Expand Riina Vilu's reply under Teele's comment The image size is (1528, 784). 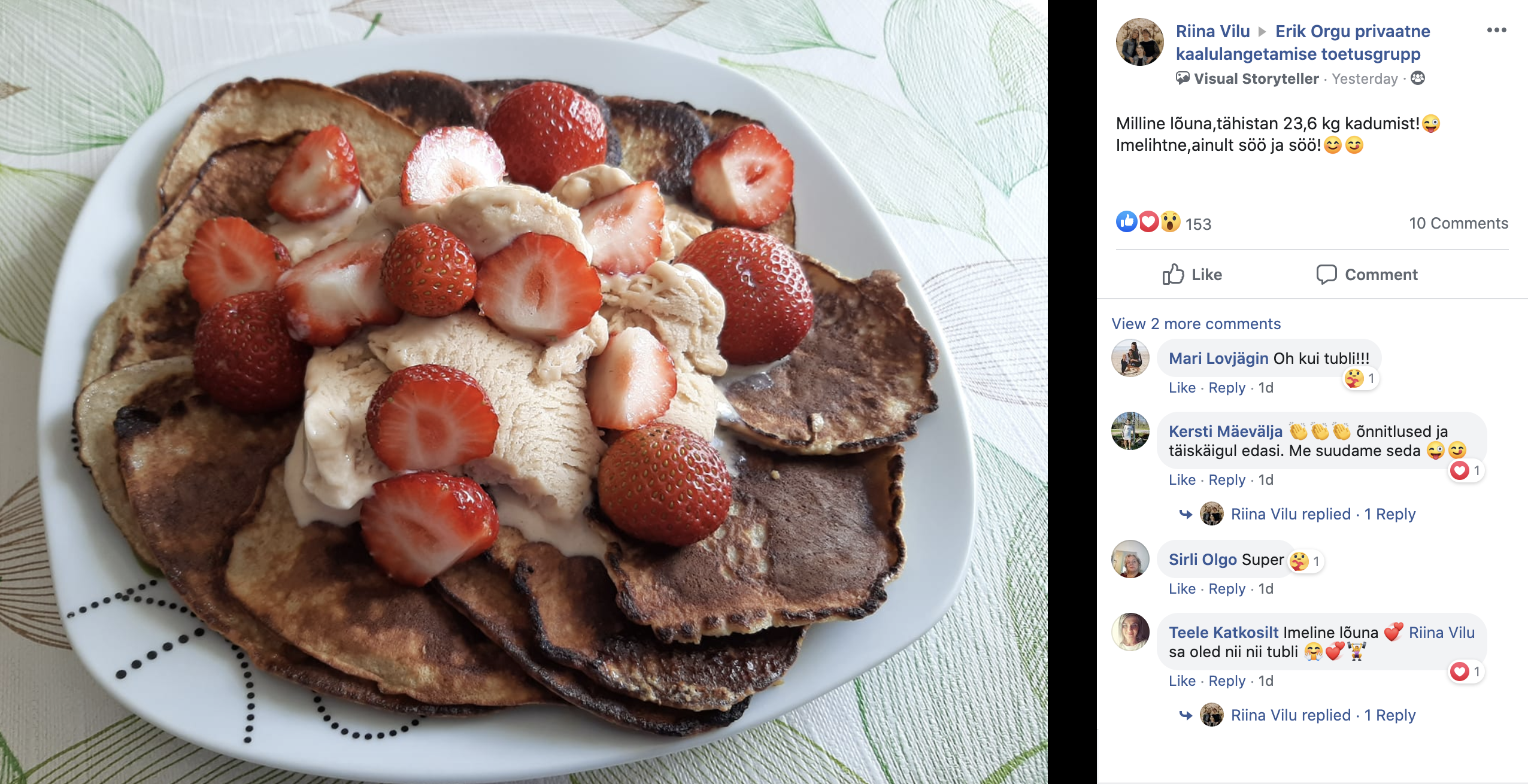[1323, 715]
